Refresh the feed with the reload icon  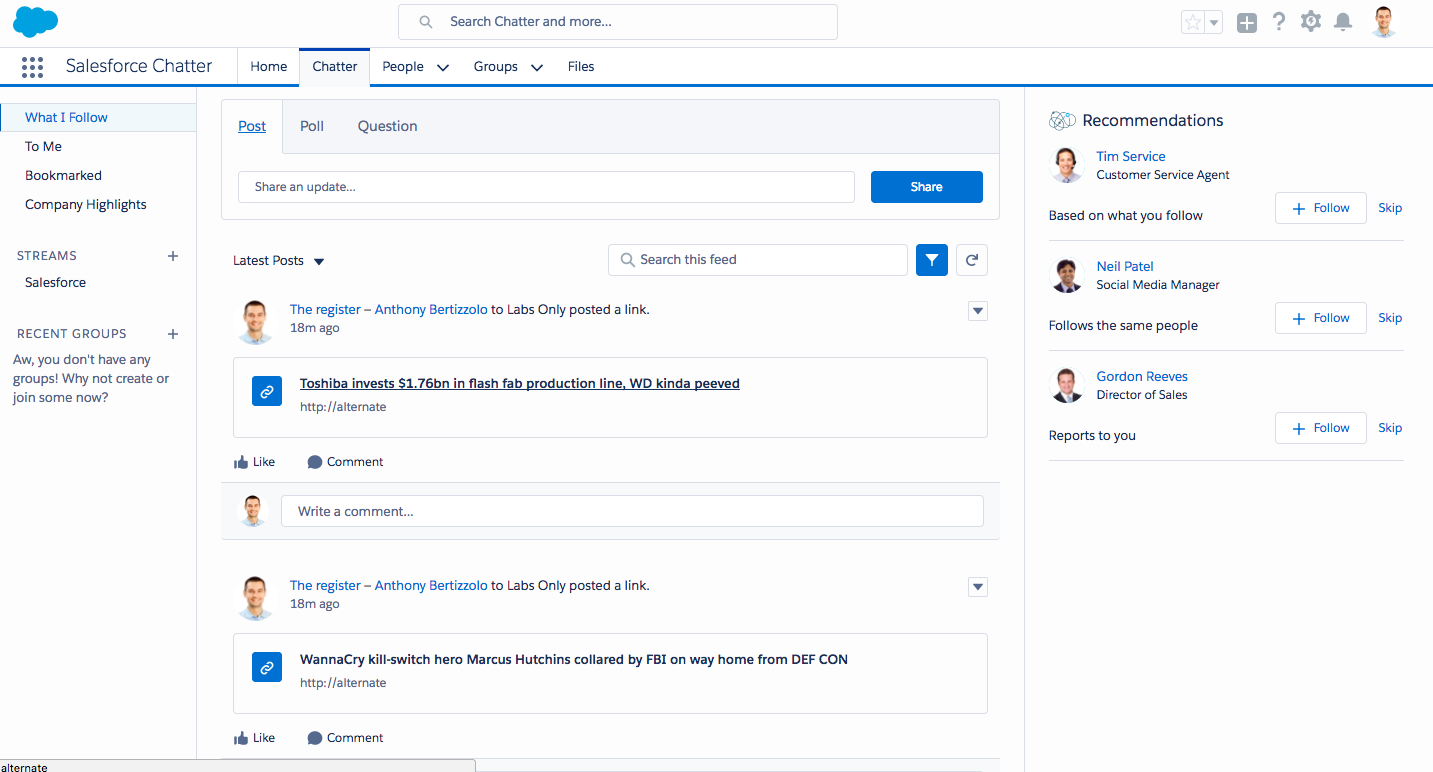click(971, 260)
